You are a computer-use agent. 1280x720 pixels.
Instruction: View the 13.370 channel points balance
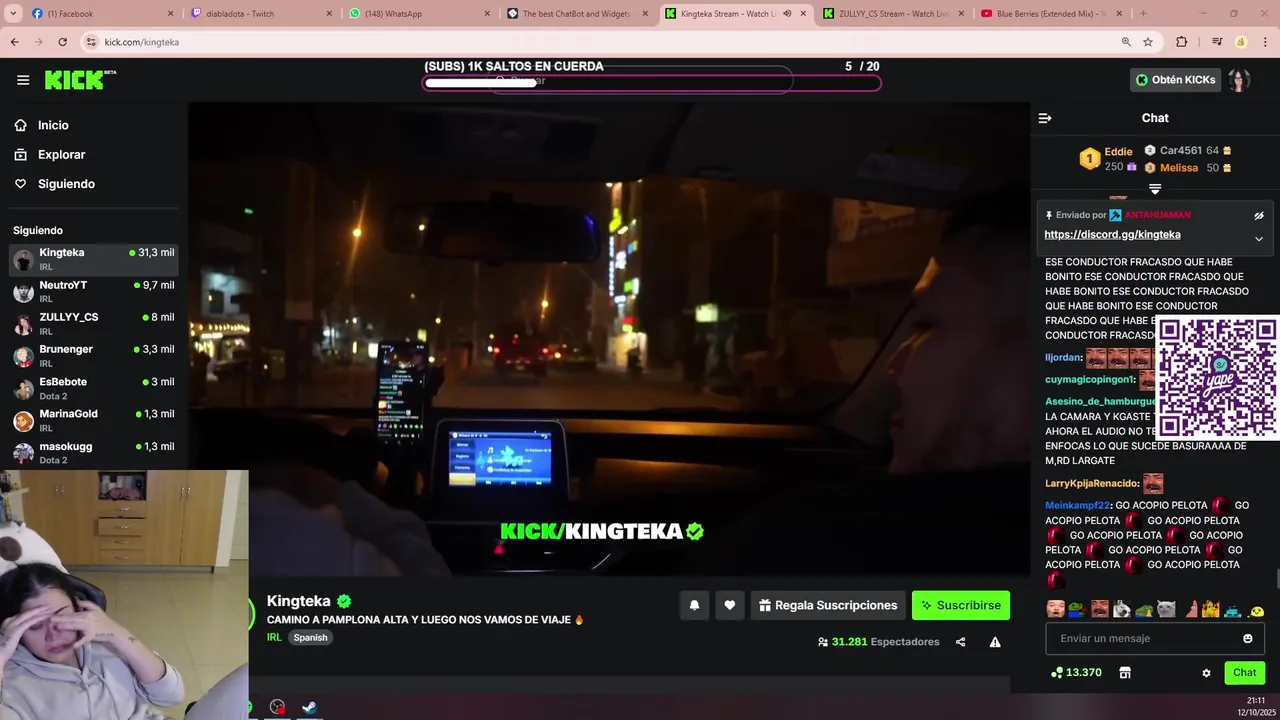1076,673
